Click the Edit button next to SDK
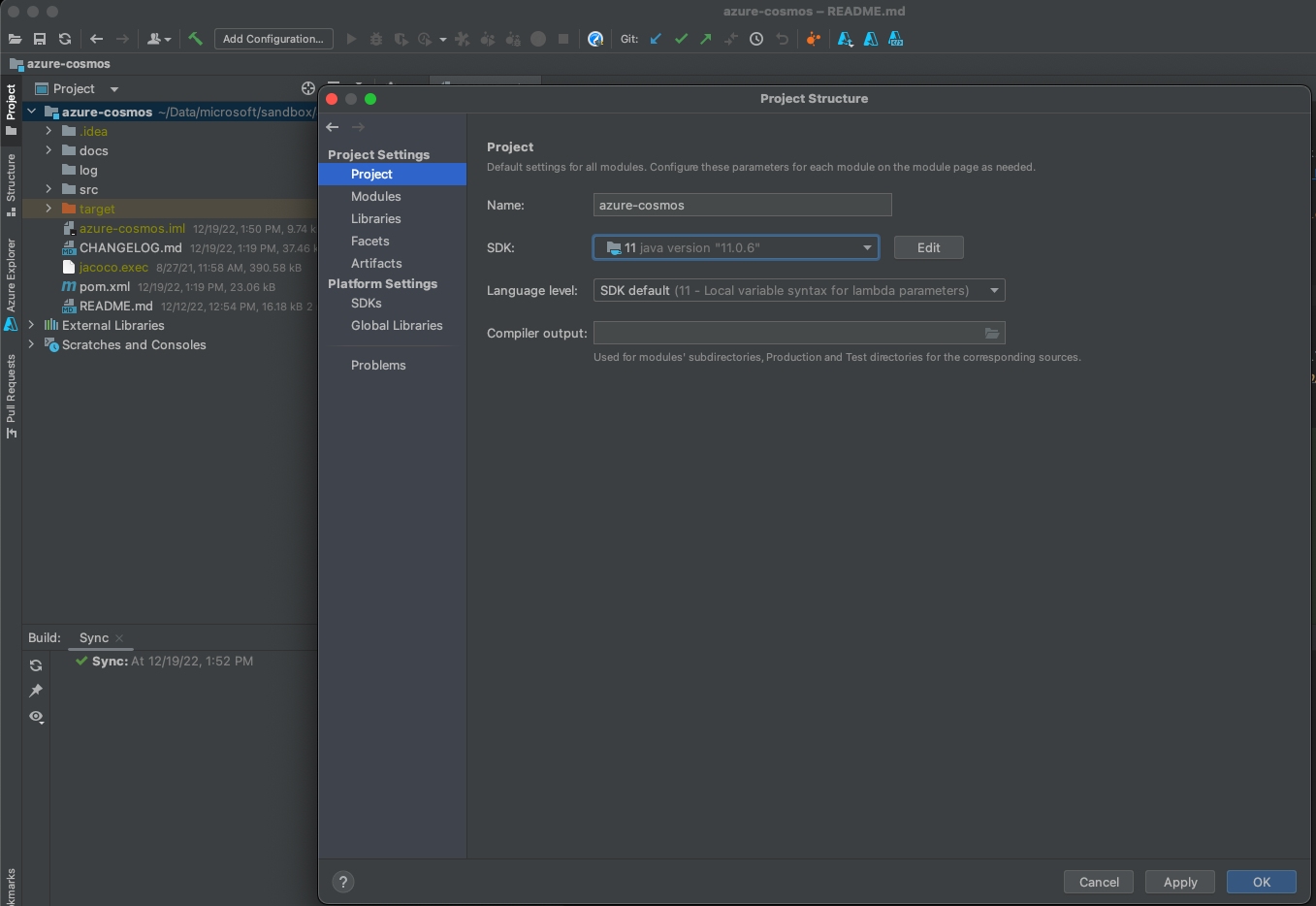 pyautogui.click(x=928, y=247)
